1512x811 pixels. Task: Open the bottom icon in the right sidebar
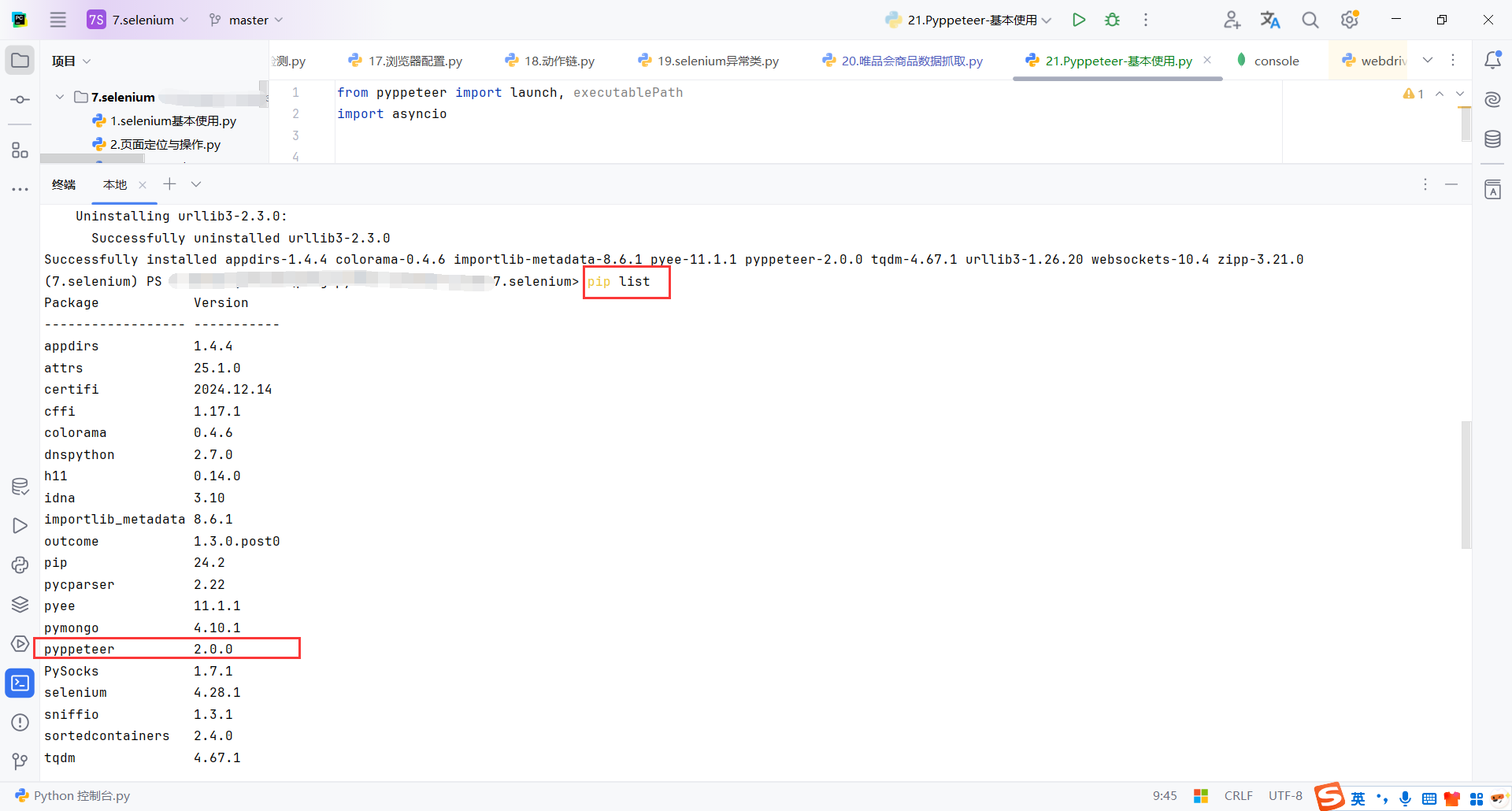click(1492, 189)
